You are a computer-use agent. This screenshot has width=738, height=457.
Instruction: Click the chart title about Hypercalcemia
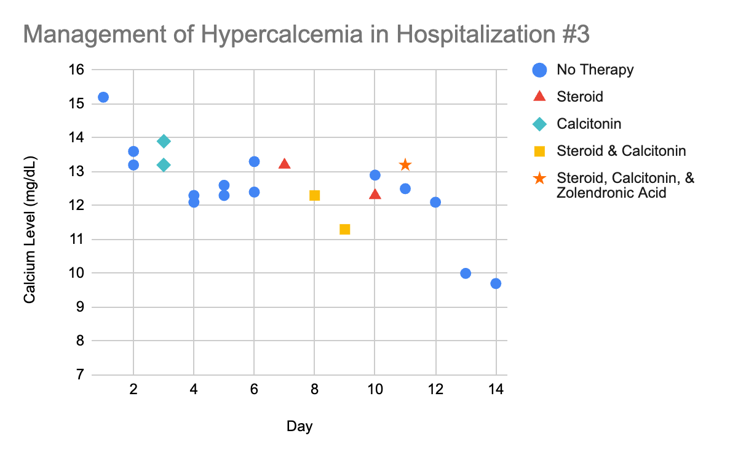coord(306,33)
